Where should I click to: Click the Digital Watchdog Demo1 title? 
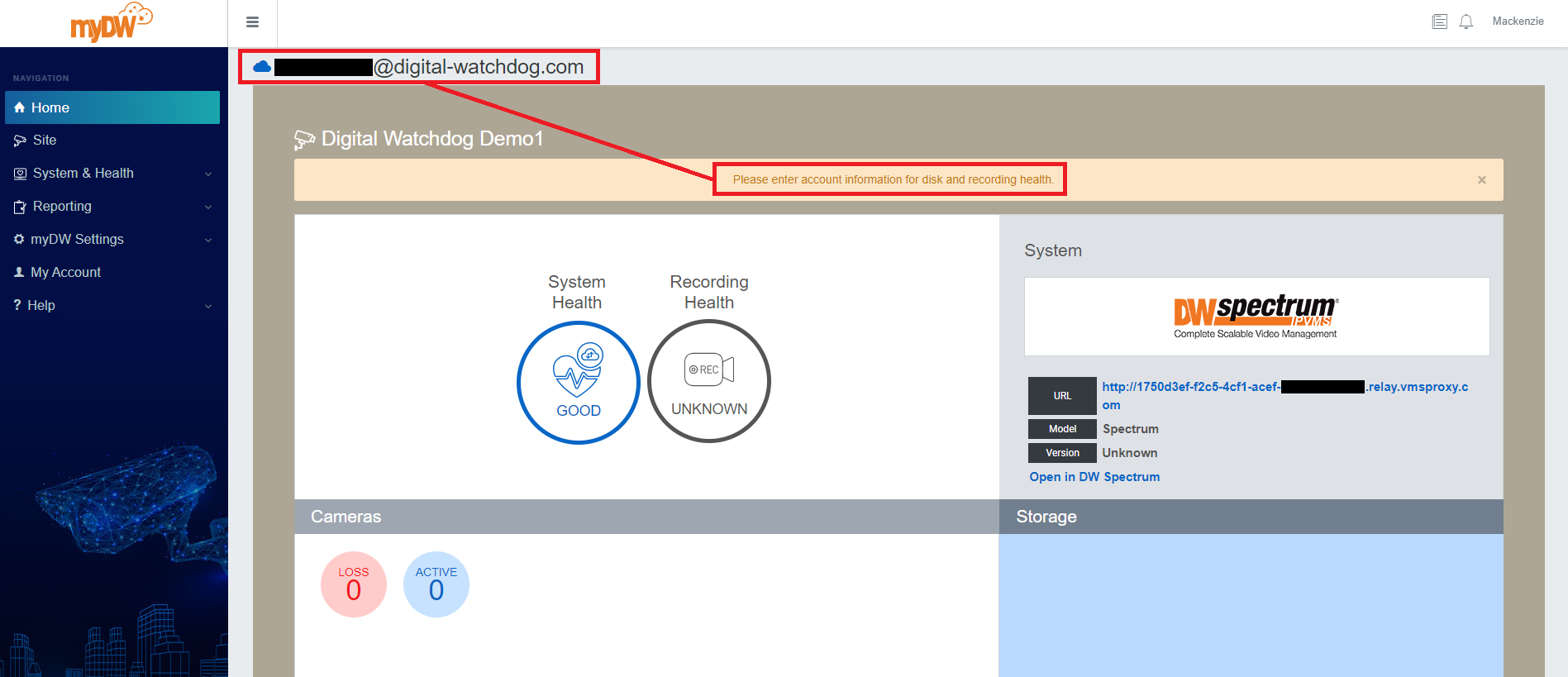[432, 139]
